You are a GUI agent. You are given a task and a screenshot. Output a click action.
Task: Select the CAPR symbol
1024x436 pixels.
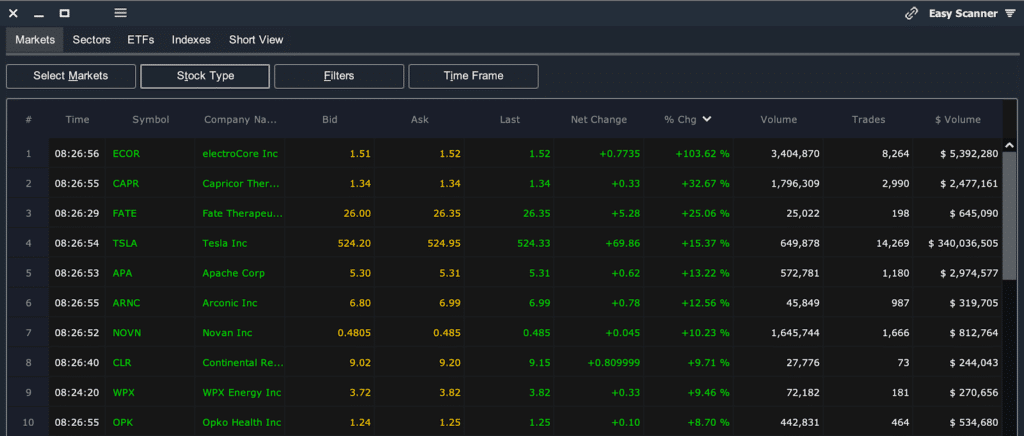pyautogui.click(x=126, y=183)
